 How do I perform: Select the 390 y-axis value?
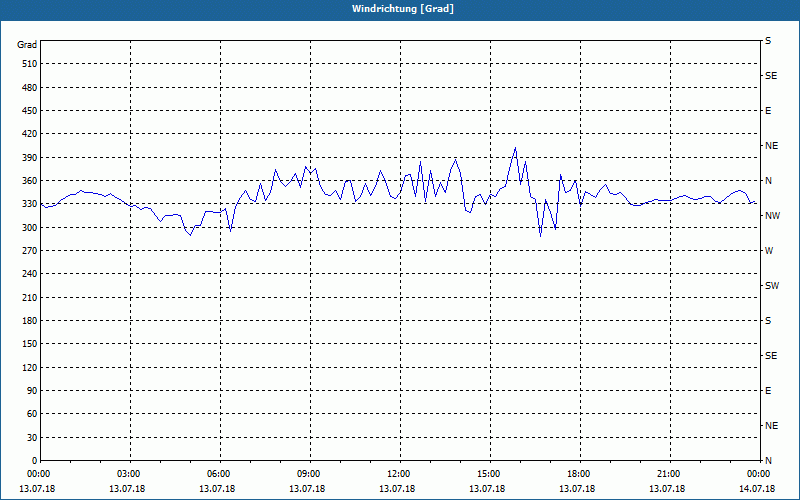30,158
